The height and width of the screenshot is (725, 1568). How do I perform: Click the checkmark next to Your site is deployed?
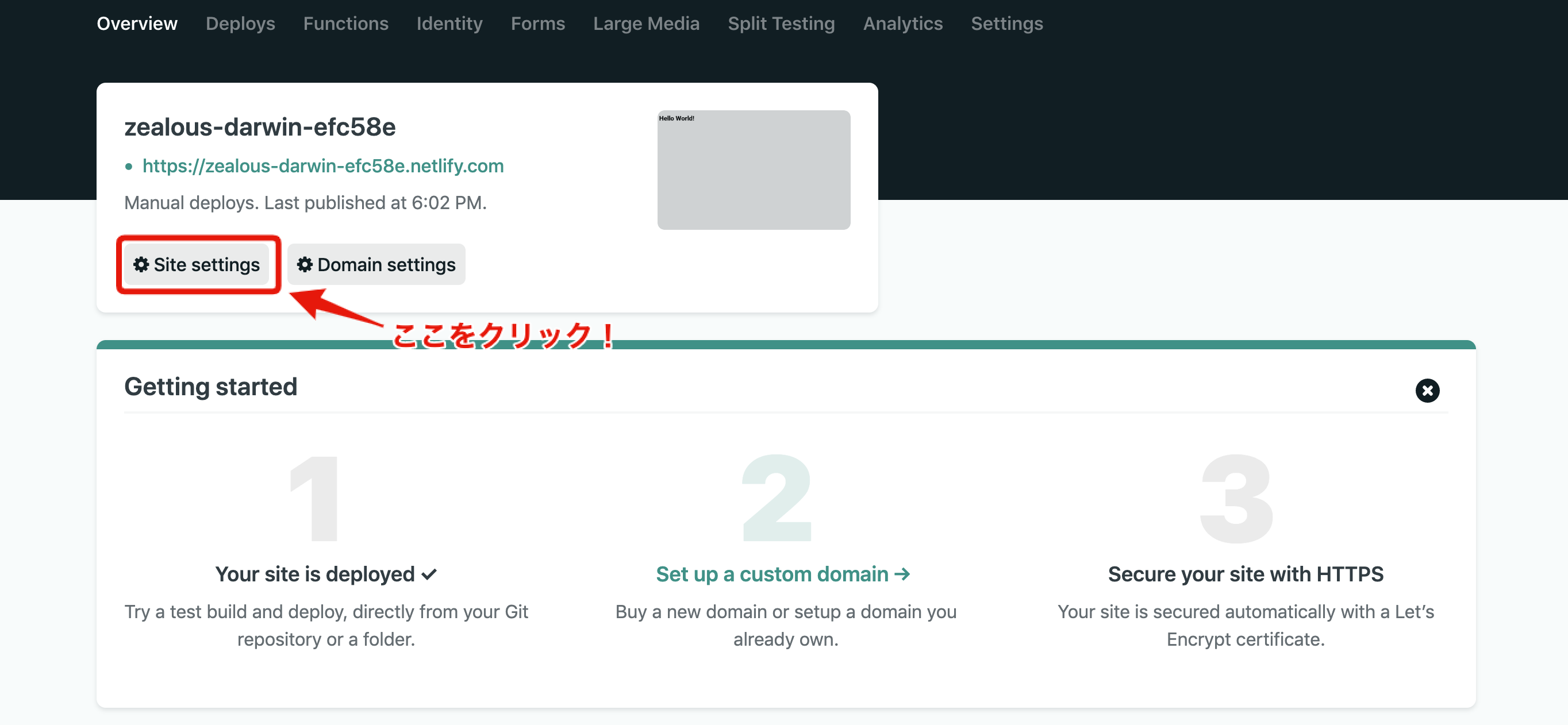click(429, 574)
